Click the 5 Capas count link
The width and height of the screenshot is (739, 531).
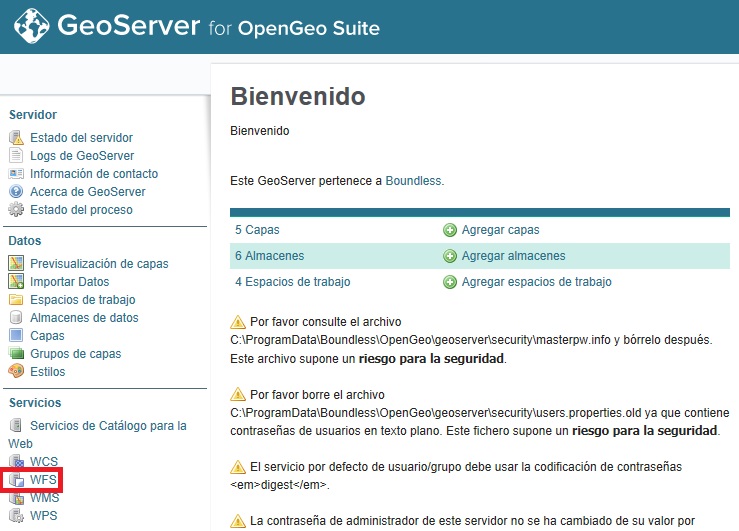coord(257,230)
